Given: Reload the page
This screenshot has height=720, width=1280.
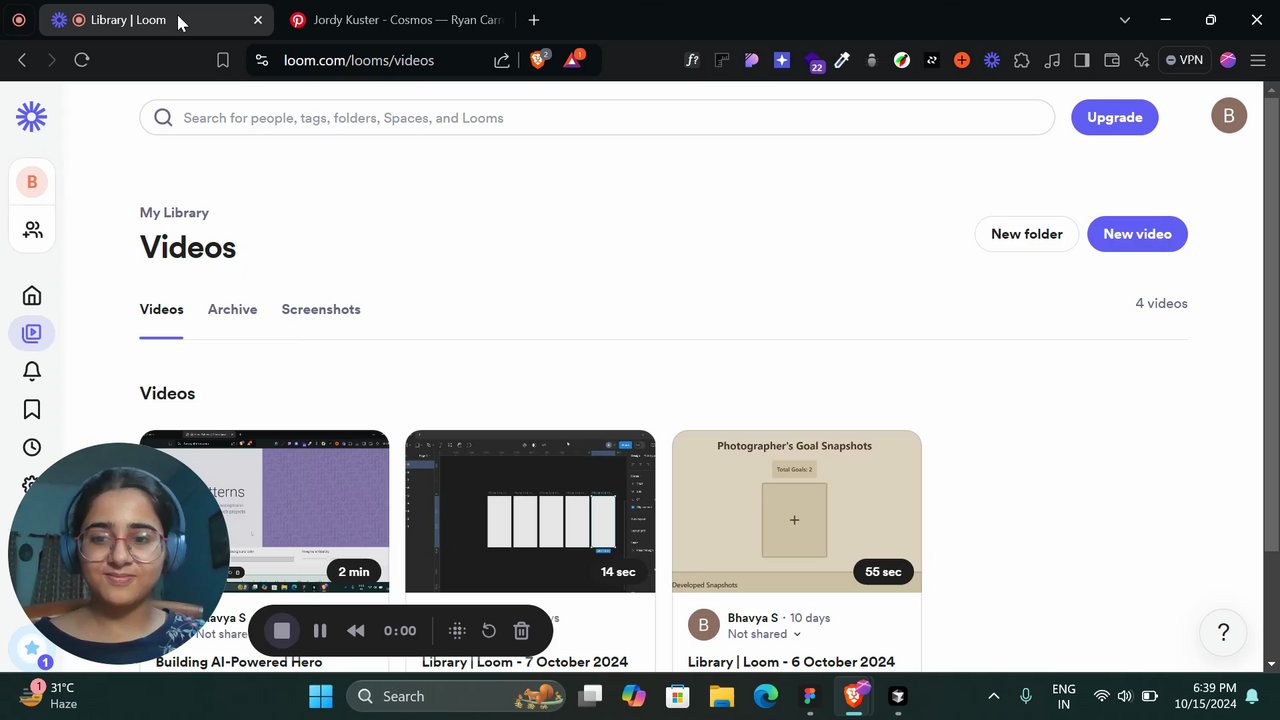Looking at the screenshot, I should coord(82,60).
